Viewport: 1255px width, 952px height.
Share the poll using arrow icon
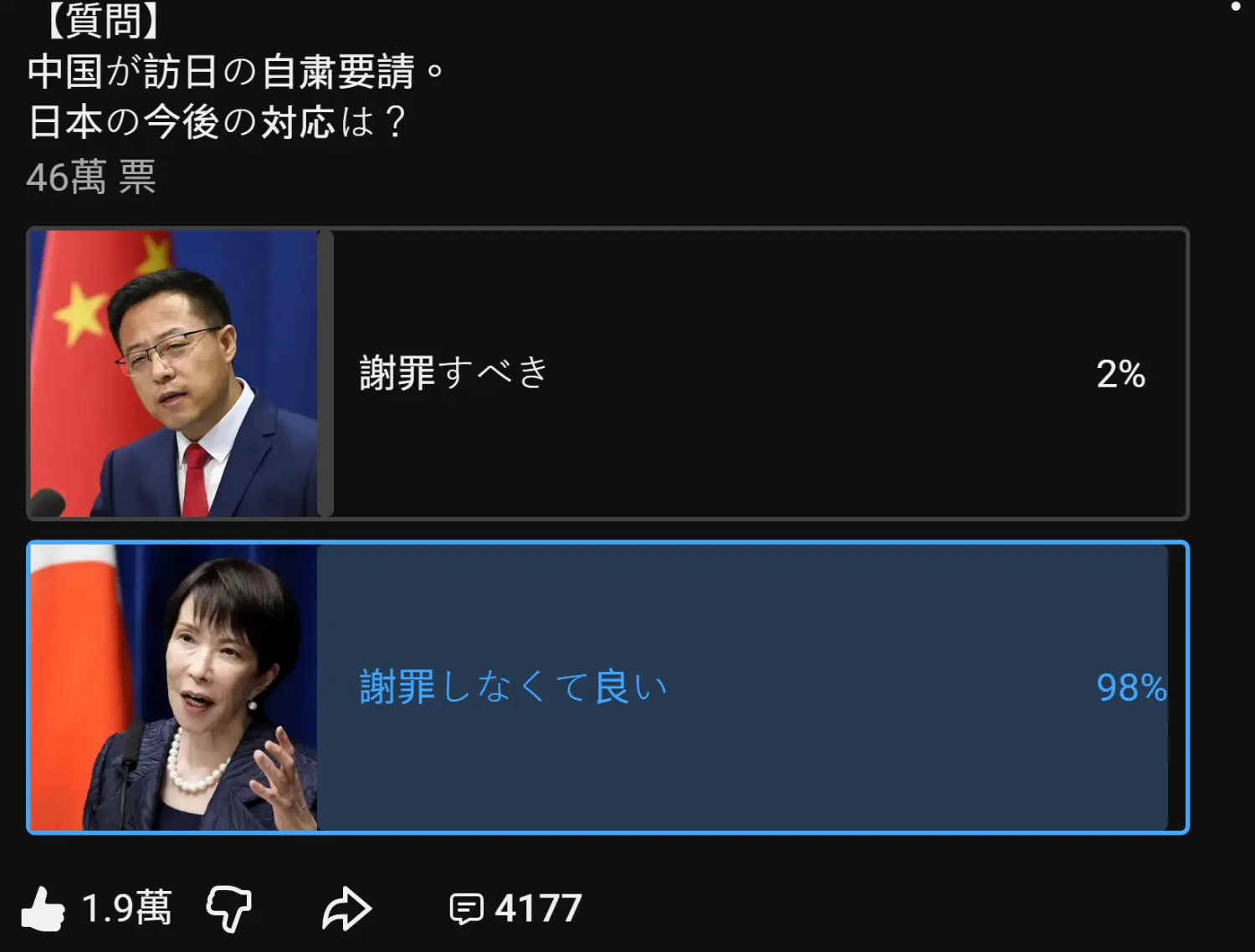(346, 909)
